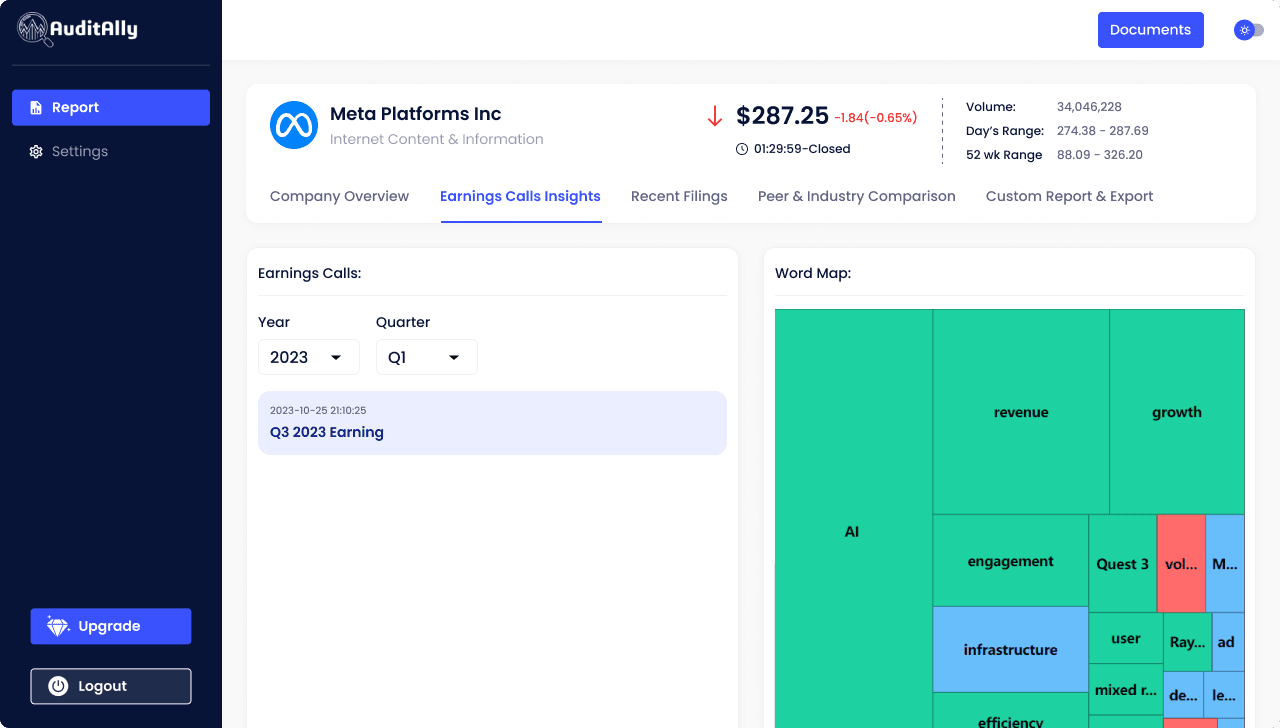
Task: Click the power icon on Logout
Action: click(58, 686)
